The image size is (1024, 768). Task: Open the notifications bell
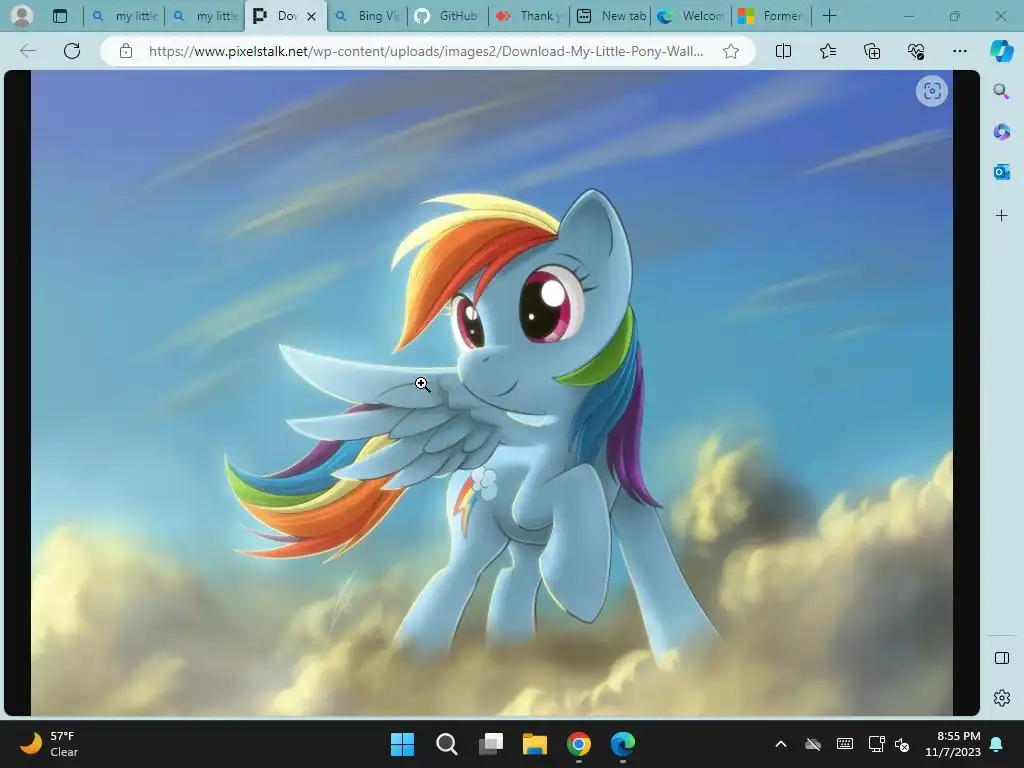[997, 744]
